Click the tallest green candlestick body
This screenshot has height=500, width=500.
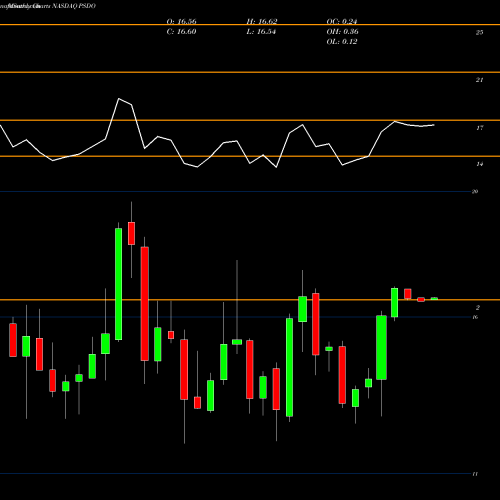(x=118, y=284)
